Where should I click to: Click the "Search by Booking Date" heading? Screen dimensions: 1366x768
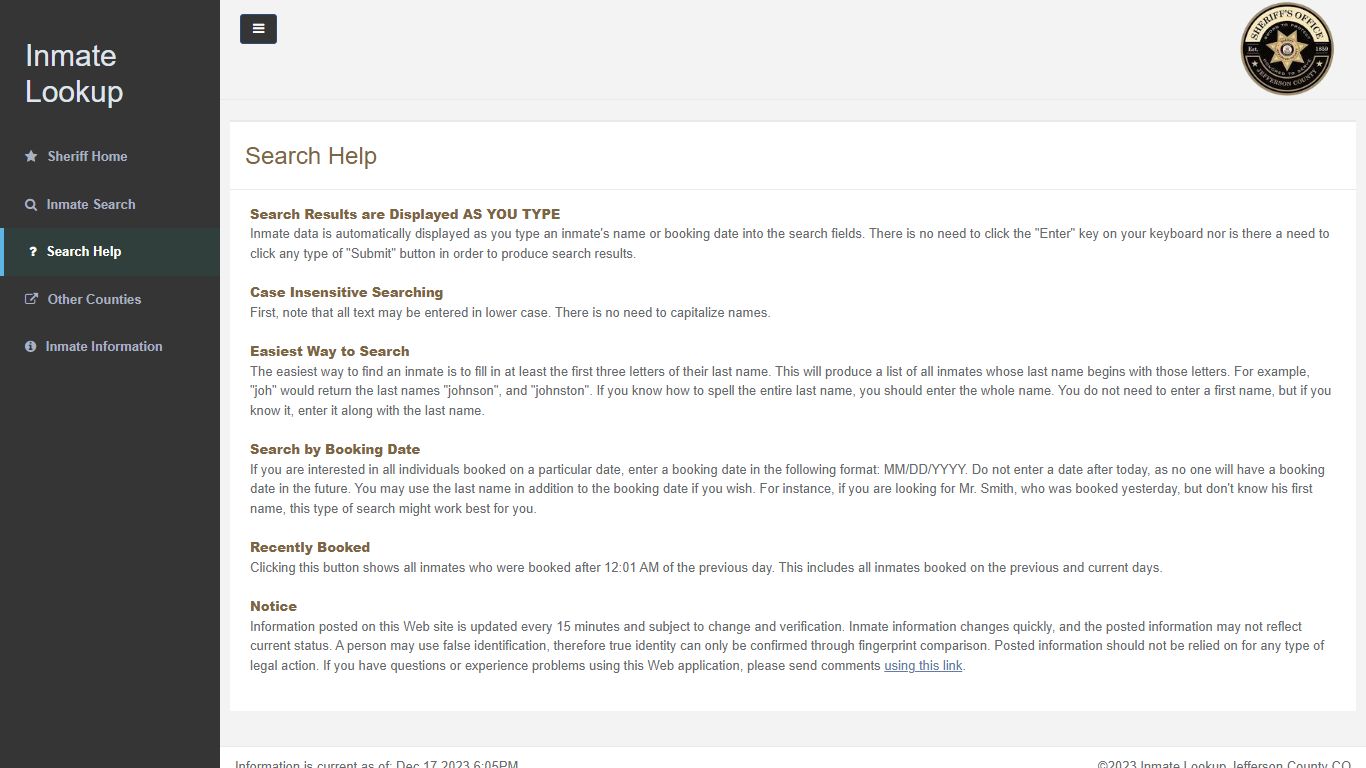[x=335, y=449]
